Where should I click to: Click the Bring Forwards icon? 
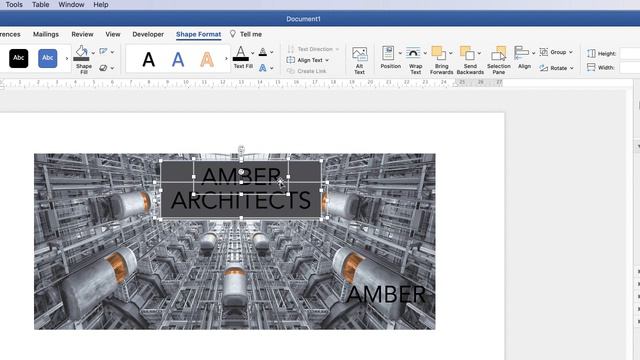(439, 53)
